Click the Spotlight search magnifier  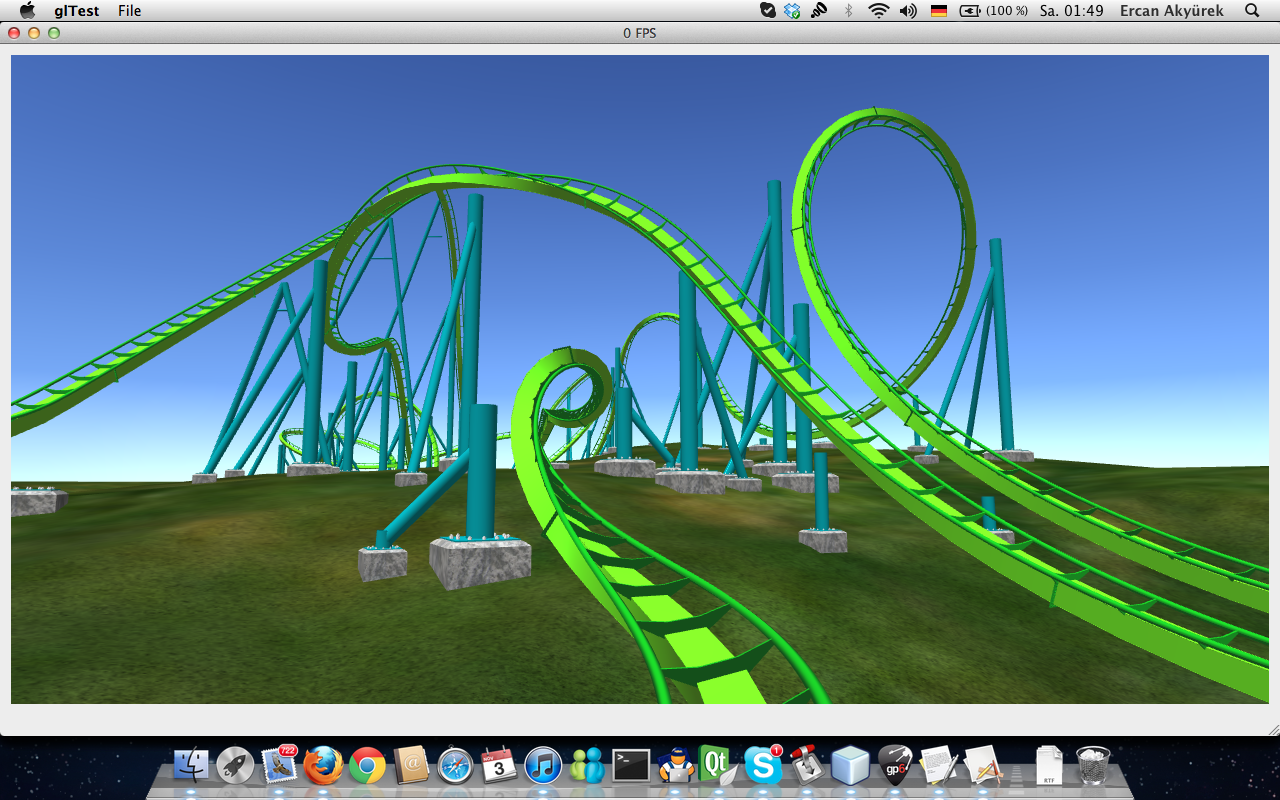click(x=1252, y=11)
